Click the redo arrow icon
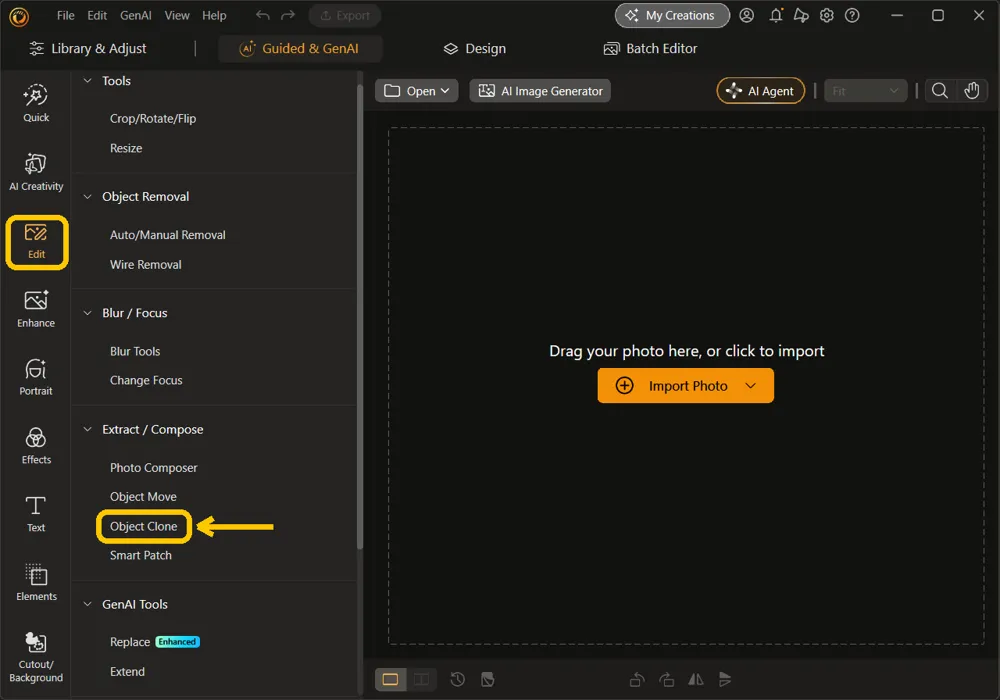The width and height of the screenshot is (1000, 700). [288, 15]
